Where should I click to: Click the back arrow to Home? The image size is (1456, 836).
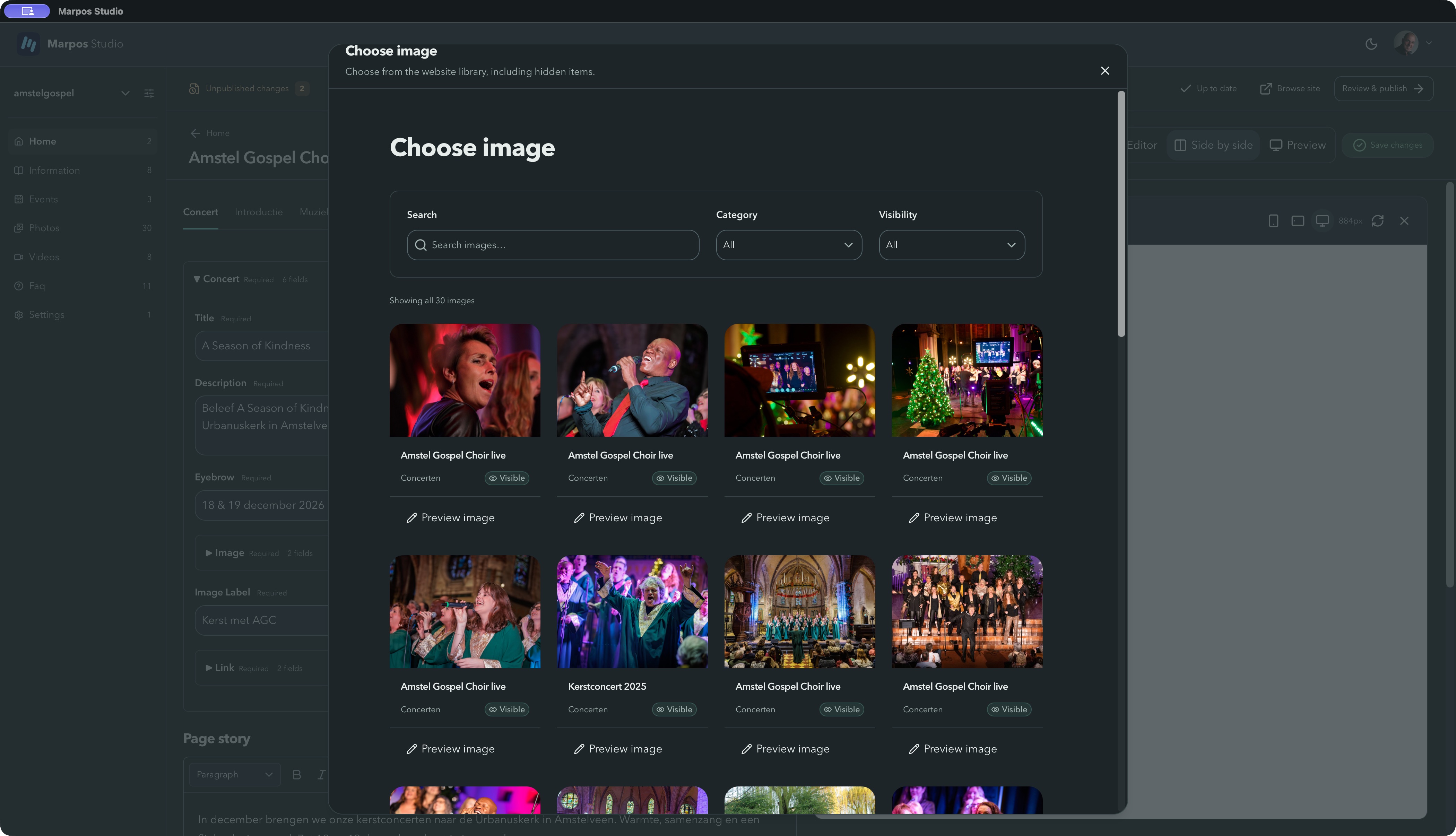coord(195,133)
